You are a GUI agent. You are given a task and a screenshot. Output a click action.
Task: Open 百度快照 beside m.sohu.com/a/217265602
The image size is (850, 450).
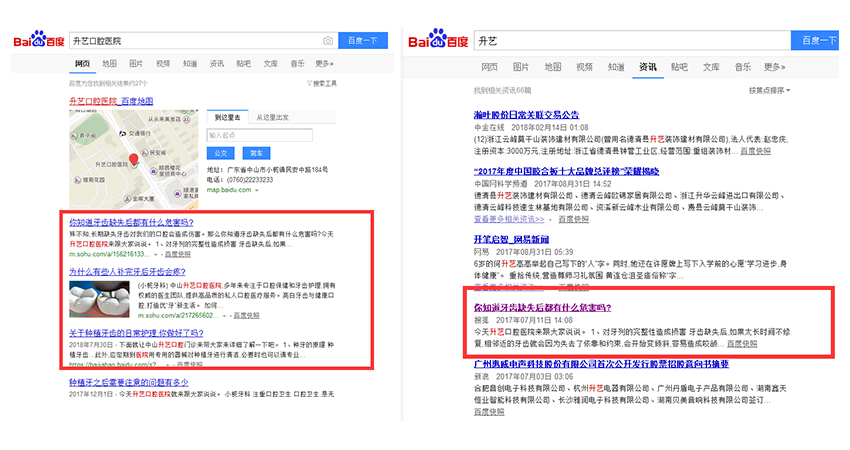coord(247,316)
